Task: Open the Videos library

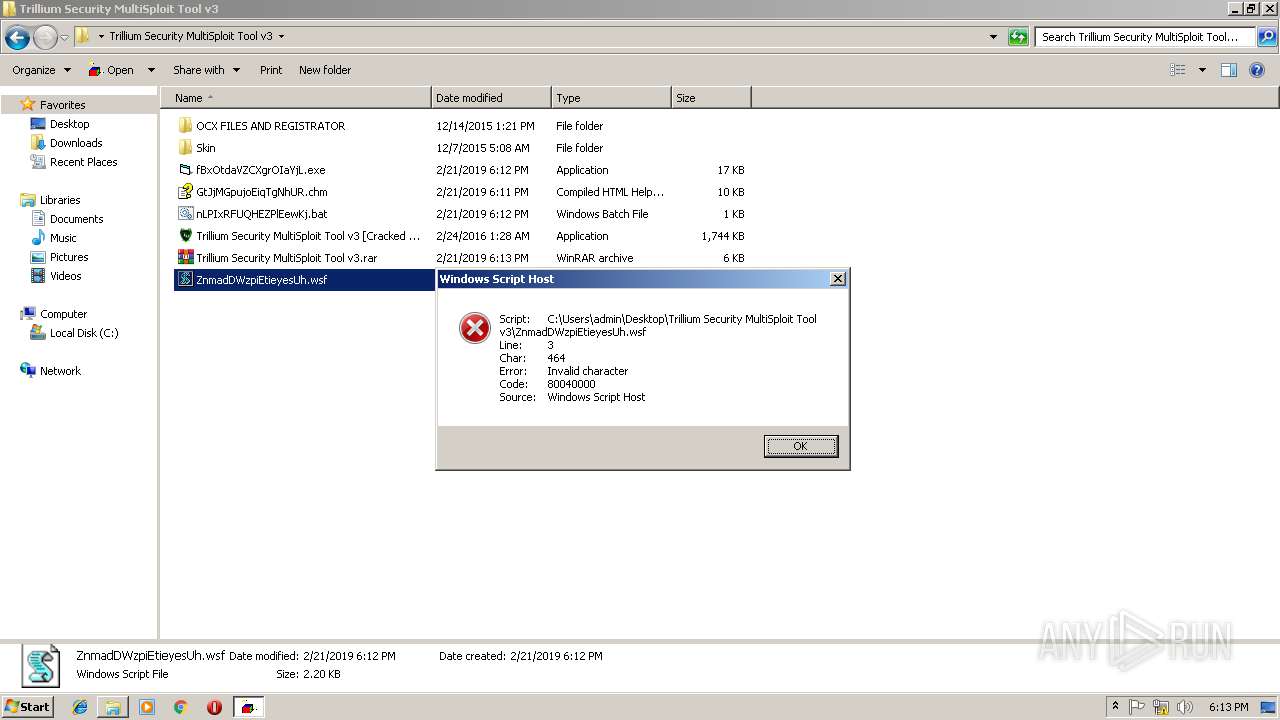Action: pos(66,276)
